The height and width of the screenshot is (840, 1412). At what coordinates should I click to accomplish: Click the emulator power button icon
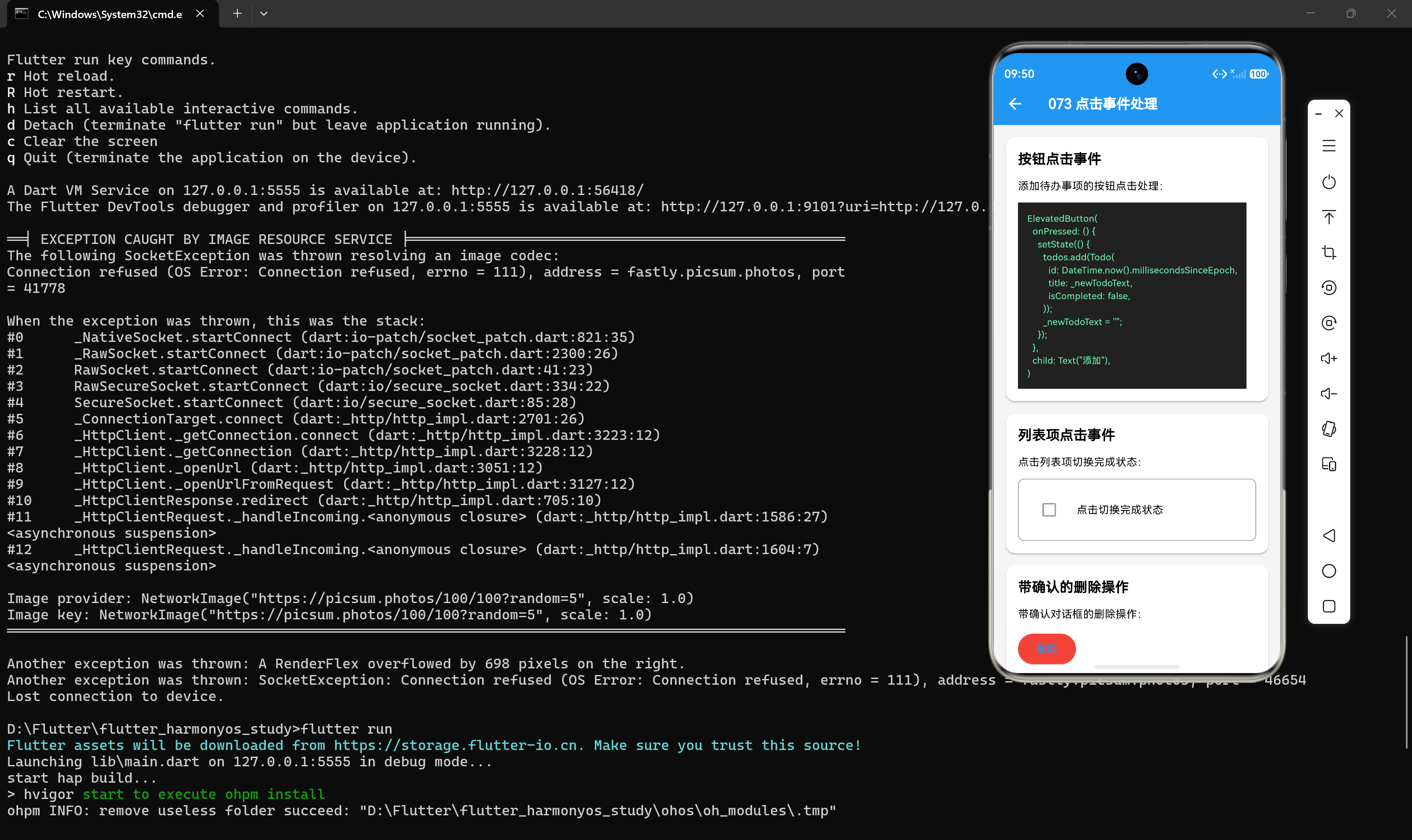pos(1329,182)
